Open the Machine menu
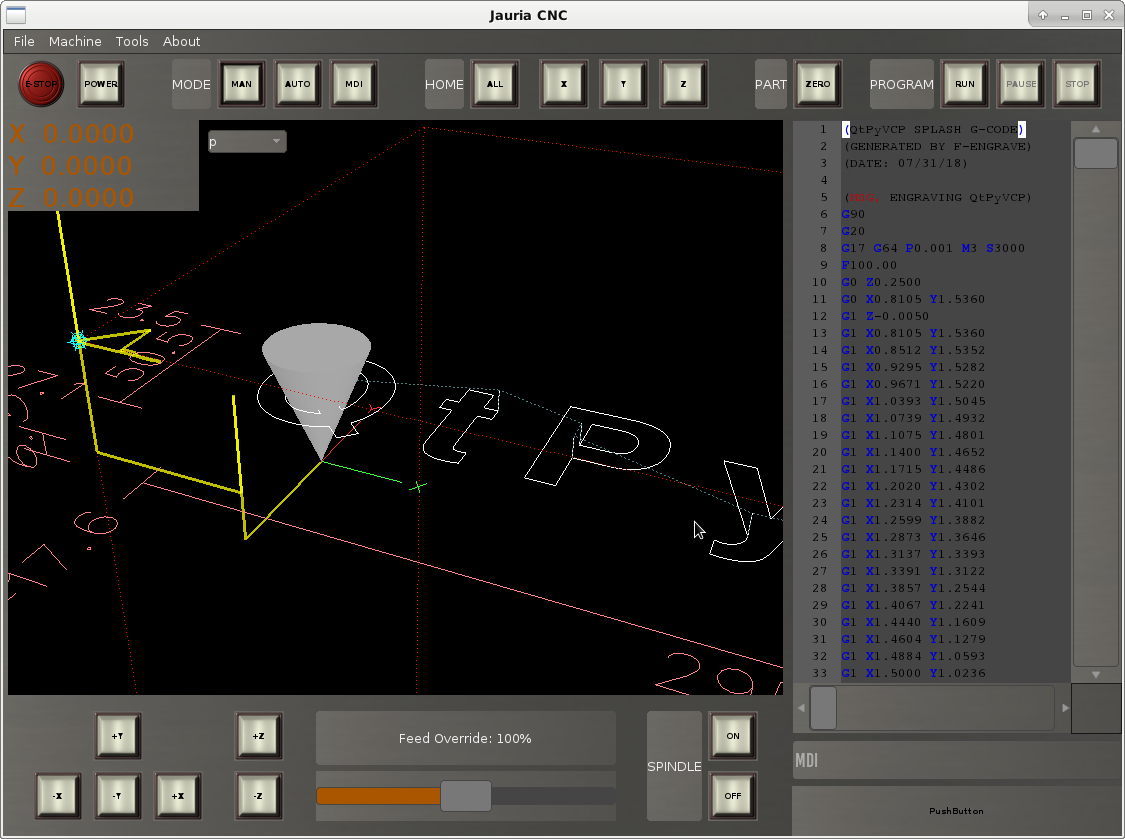 [75, 41]
